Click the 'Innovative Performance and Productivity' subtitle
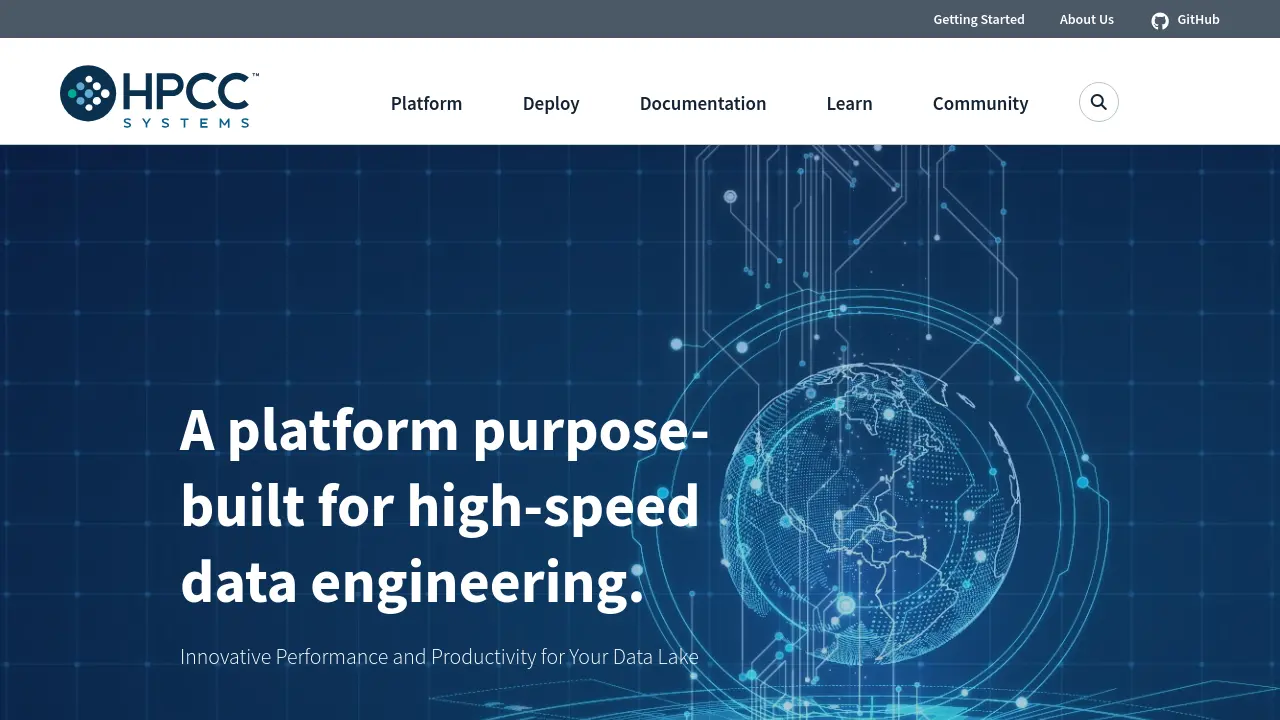The height and width of the screenshot is (720, 1280). [x=439, y=657]
